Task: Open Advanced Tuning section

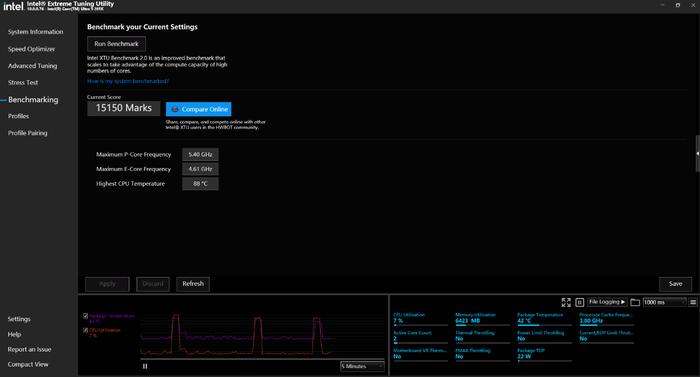Action: coord(32,66)
